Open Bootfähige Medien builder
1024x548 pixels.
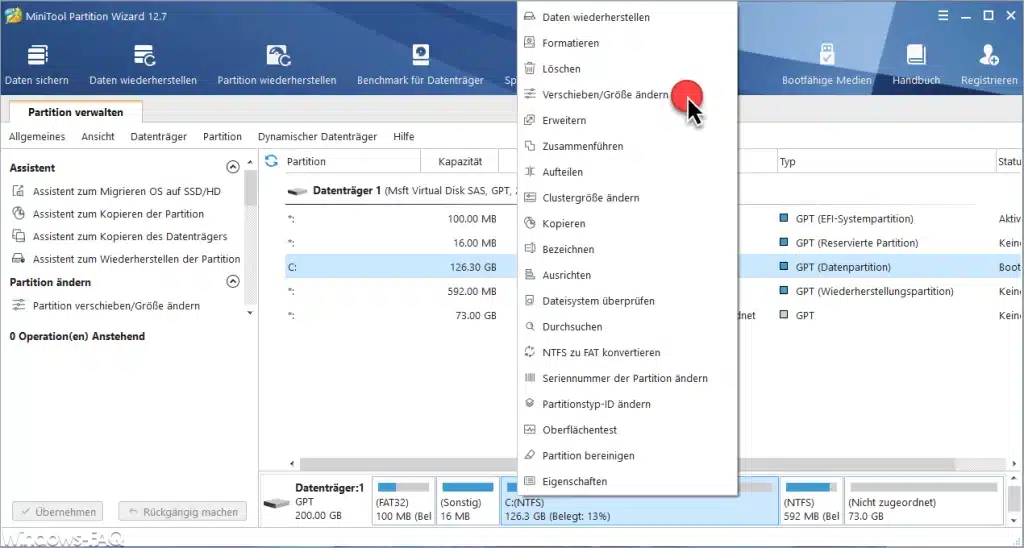[827, 65]
